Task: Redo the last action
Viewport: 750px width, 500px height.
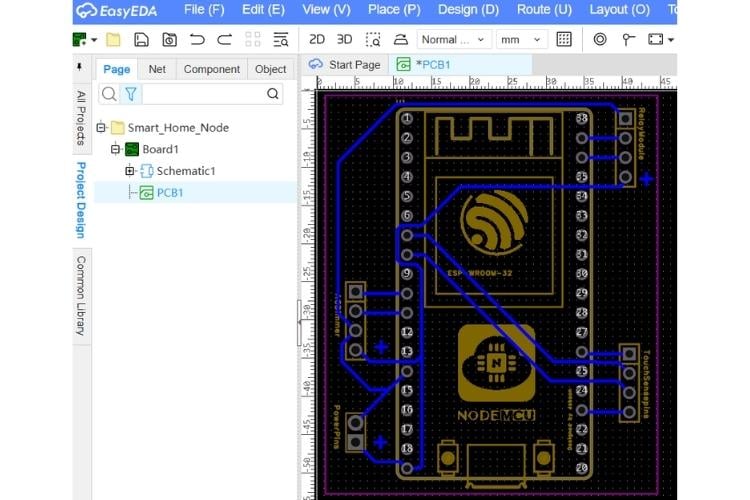Action: tap(224, 40)
